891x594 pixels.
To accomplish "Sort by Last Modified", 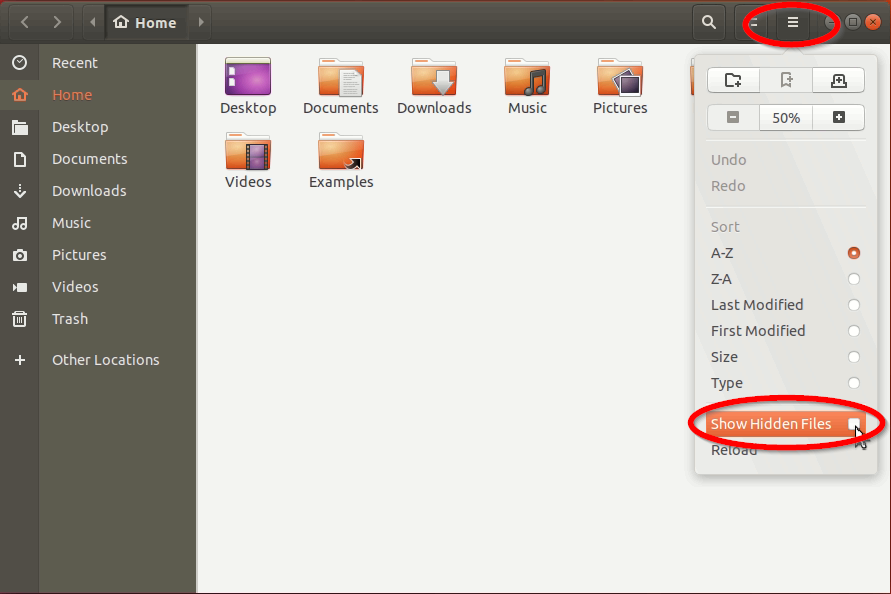I will coord(786,305).
